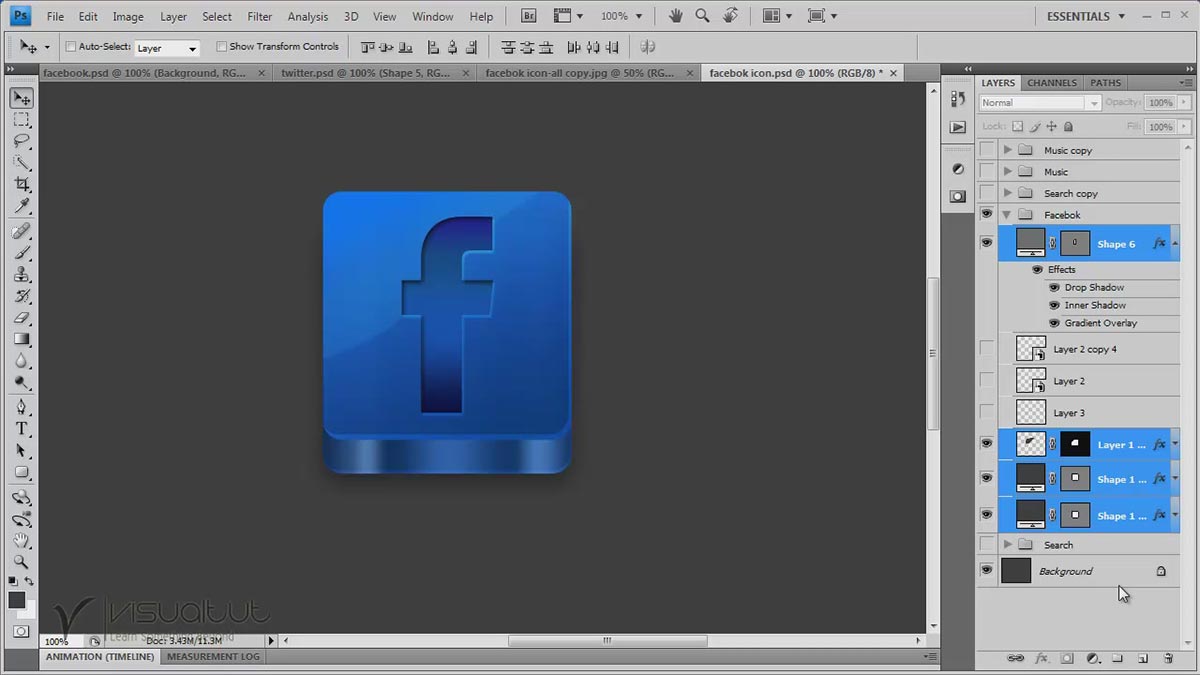Expand the Music copy layer group
This screenshot has height=675, width=1200.
point(1009,149)
